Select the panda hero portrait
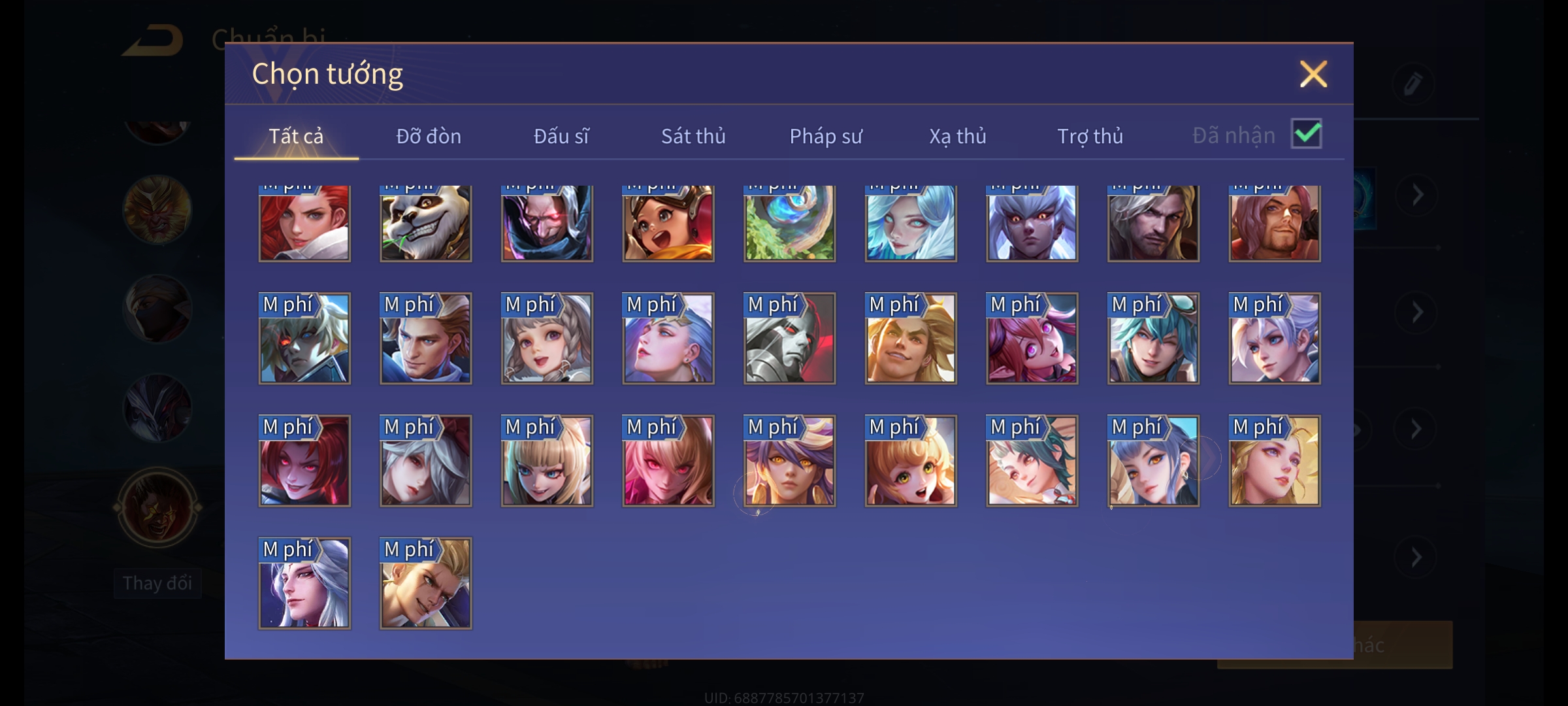 coord(425,224)
